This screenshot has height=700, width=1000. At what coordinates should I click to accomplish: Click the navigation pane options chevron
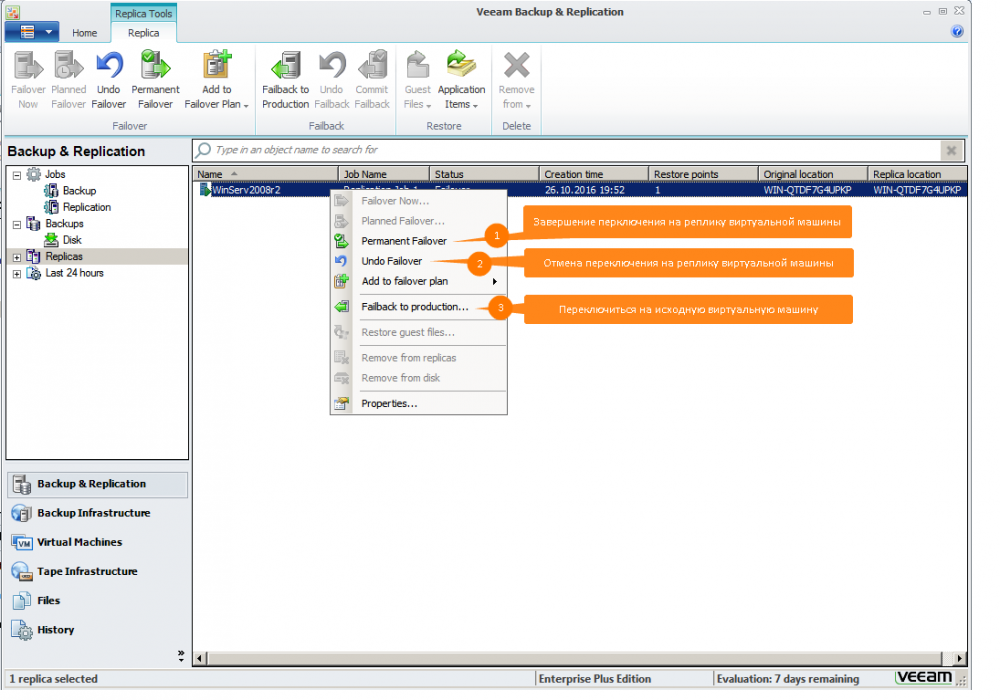coord(181,656)
